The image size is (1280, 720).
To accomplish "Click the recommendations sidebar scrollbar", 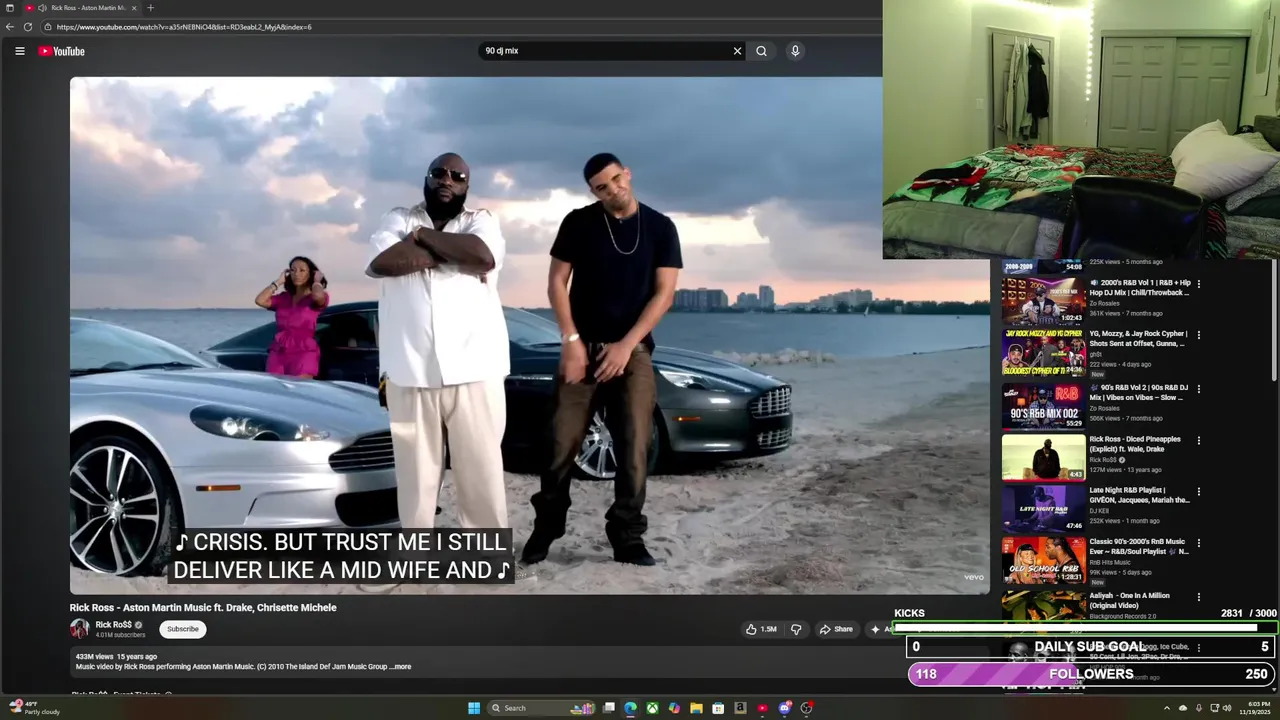I will tap(1273, 320).
